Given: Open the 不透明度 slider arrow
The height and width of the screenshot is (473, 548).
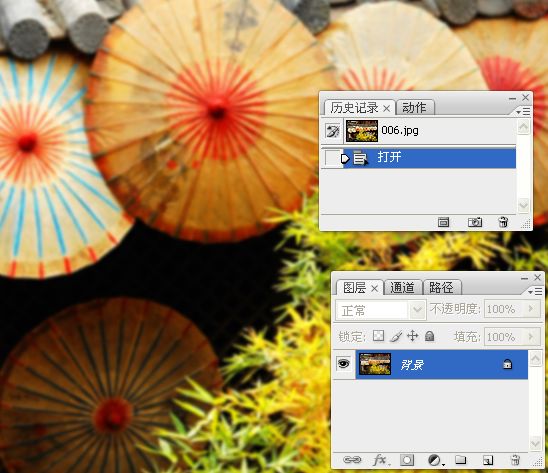Looking at the screenshot, I should coord(532,308).
